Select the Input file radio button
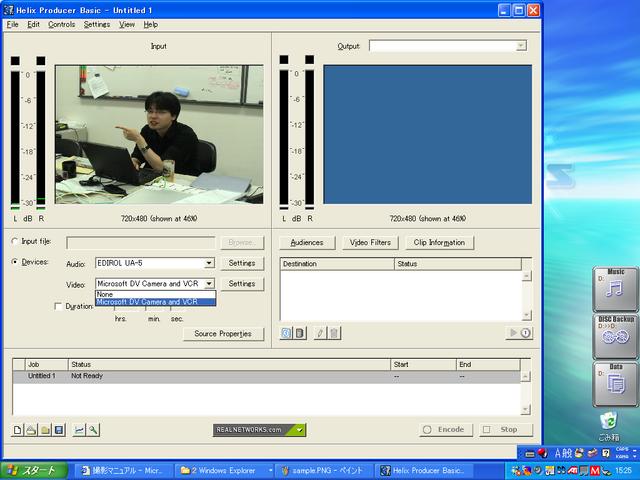This screenshot has height=480, width=640. tap(15, 241)
